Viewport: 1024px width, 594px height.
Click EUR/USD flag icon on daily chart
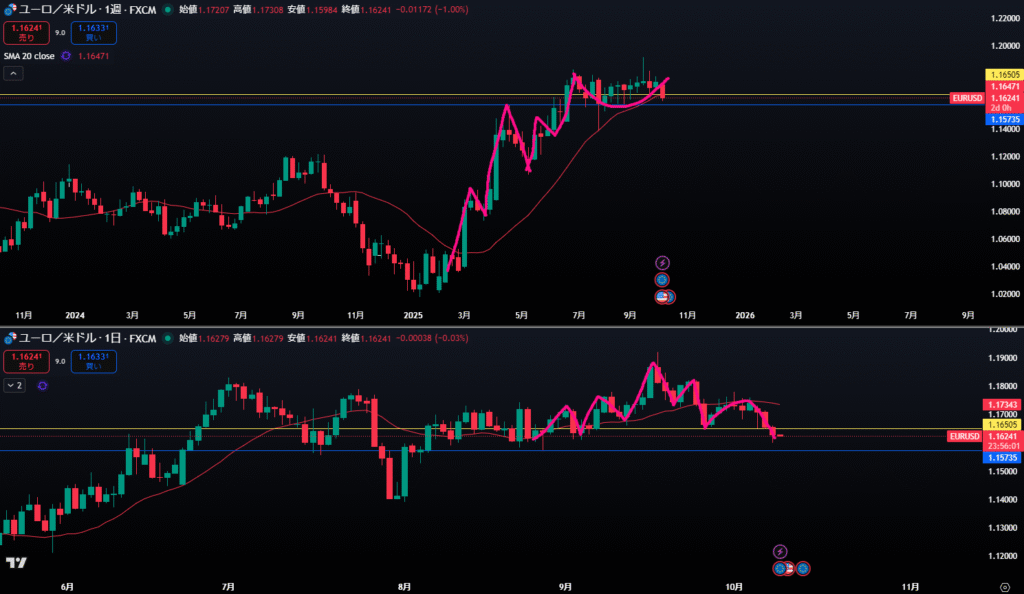pos(9,339)
